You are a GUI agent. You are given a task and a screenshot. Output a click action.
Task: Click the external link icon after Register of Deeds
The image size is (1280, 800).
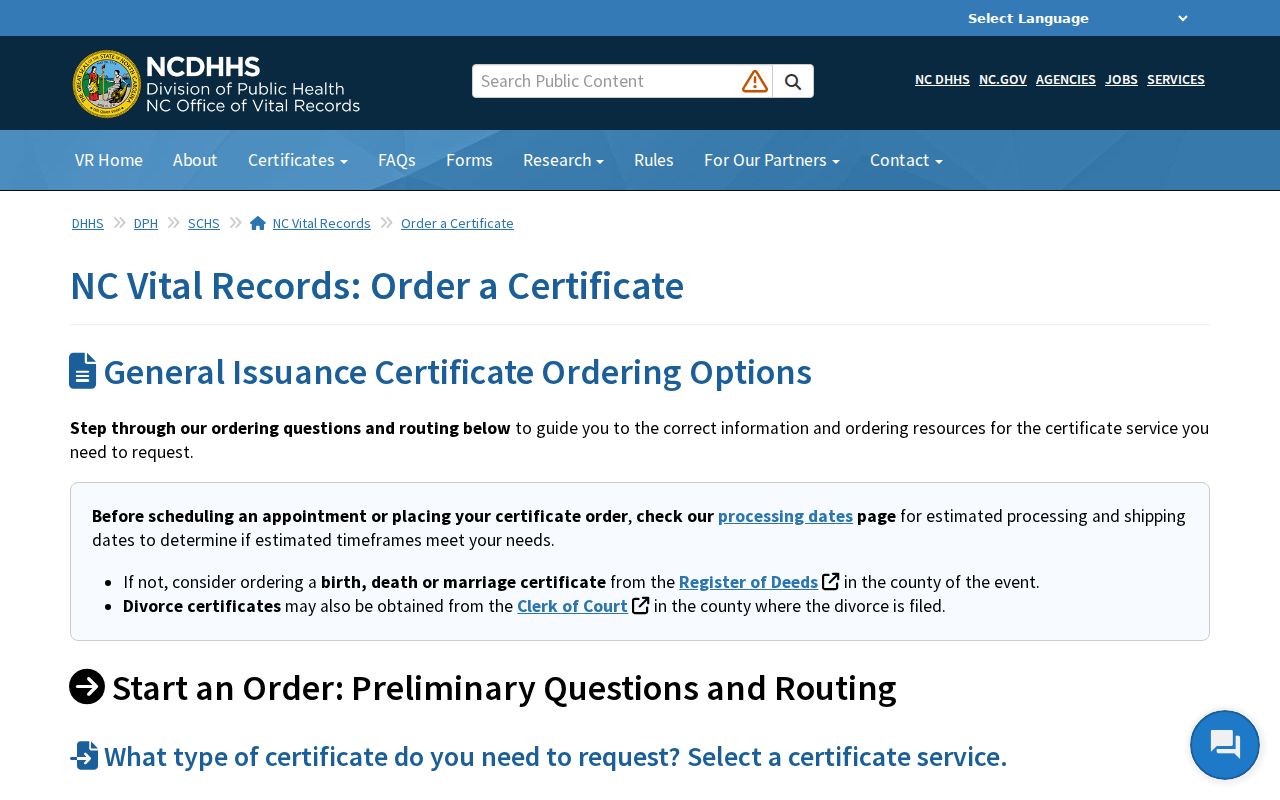point(830,581)
